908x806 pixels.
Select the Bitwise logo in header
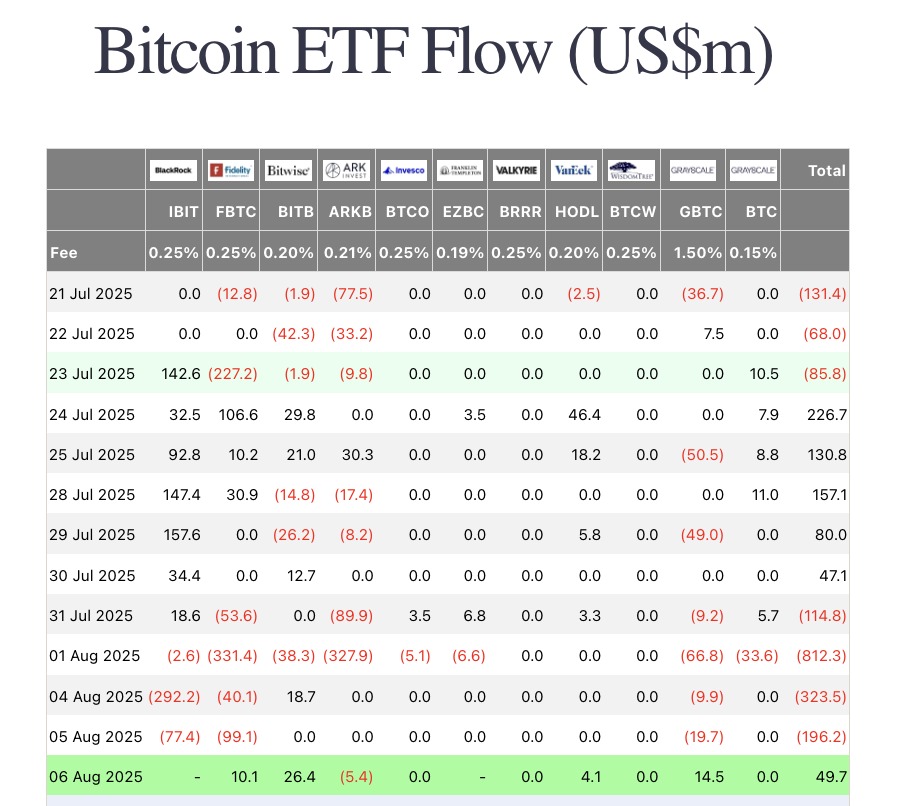[288, 170]
